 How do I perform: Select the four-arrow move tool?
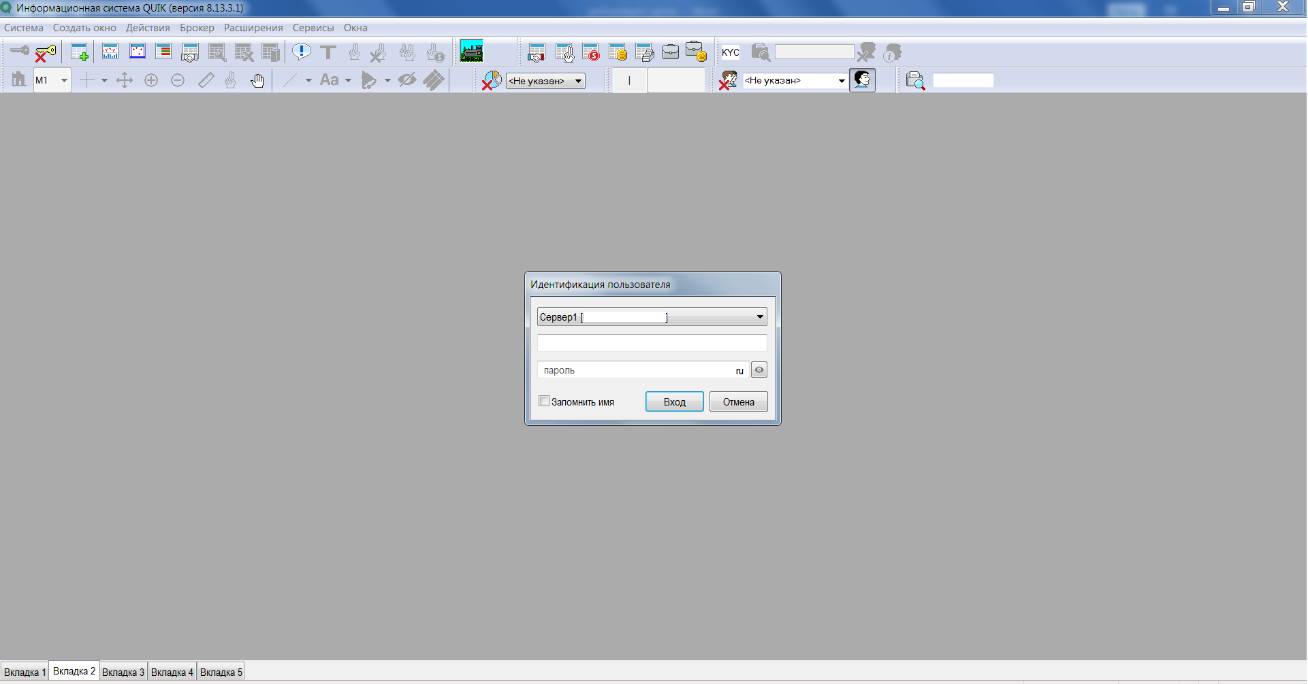point(124,80)
